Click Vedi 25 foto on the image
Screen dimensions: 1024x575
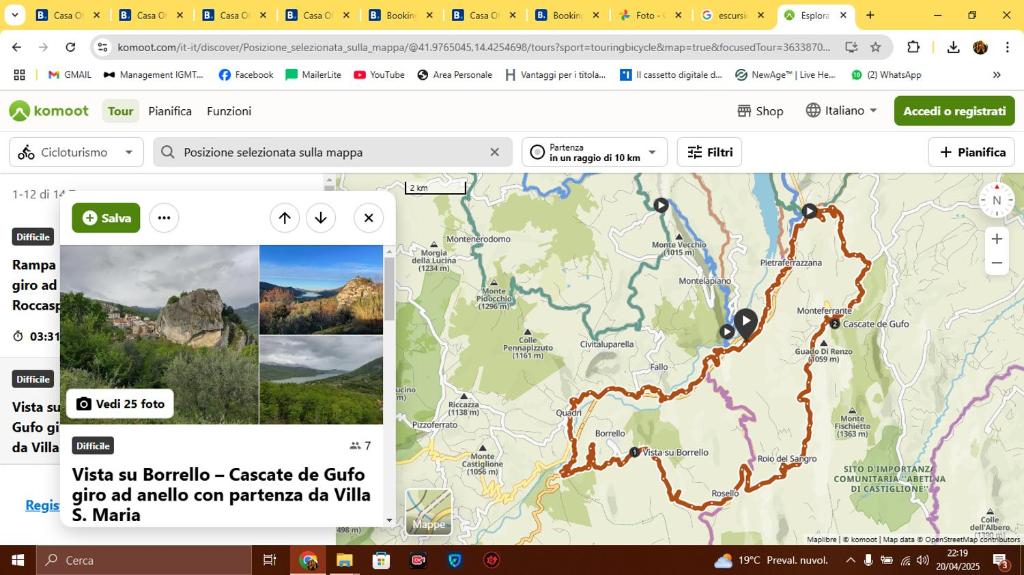click(120, 404)
